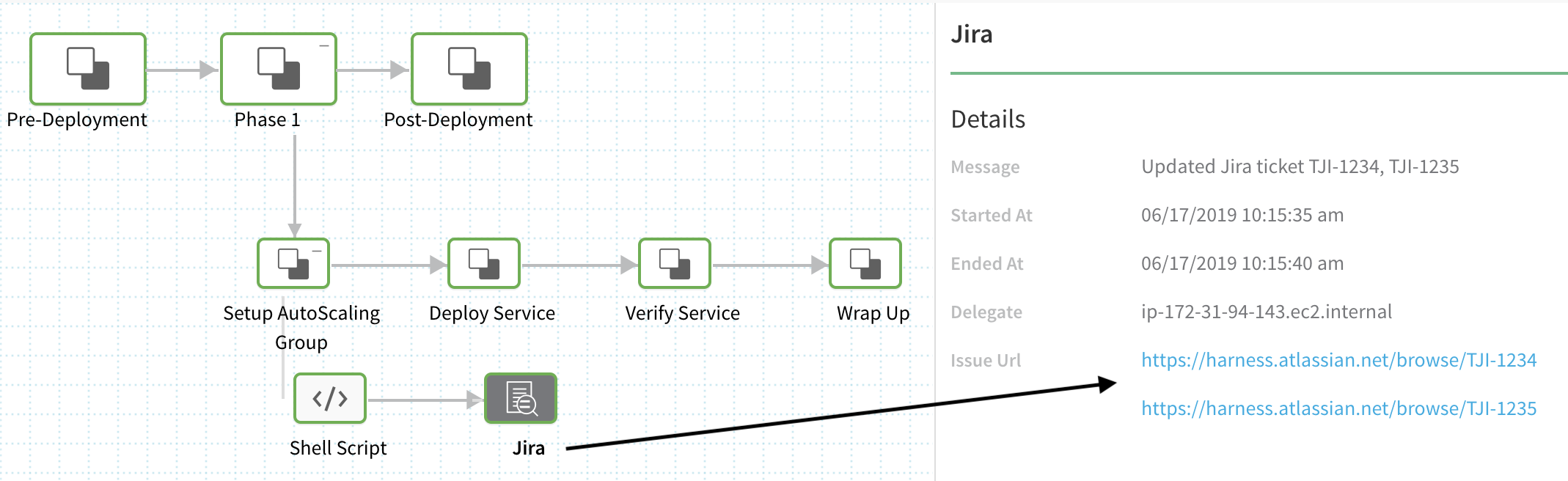Click the 'Post-Deployment' label
This screenshot has height=481, width=1568.
[458, 120]
